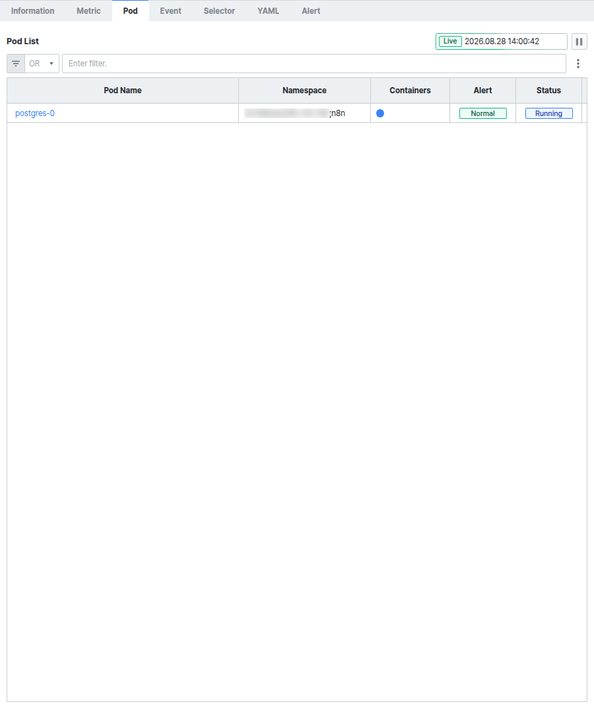Click the Running status badge
The width and height of the screenshot is (594, 713).
point(549,113)
